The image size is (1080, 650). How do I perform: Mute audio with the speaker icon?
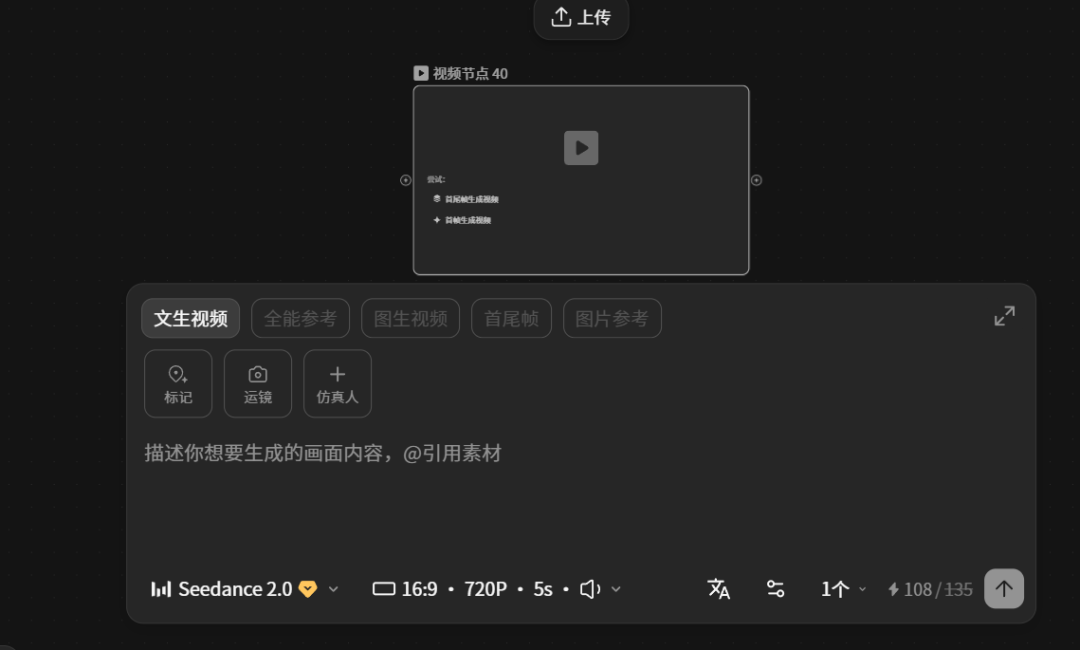589,589
